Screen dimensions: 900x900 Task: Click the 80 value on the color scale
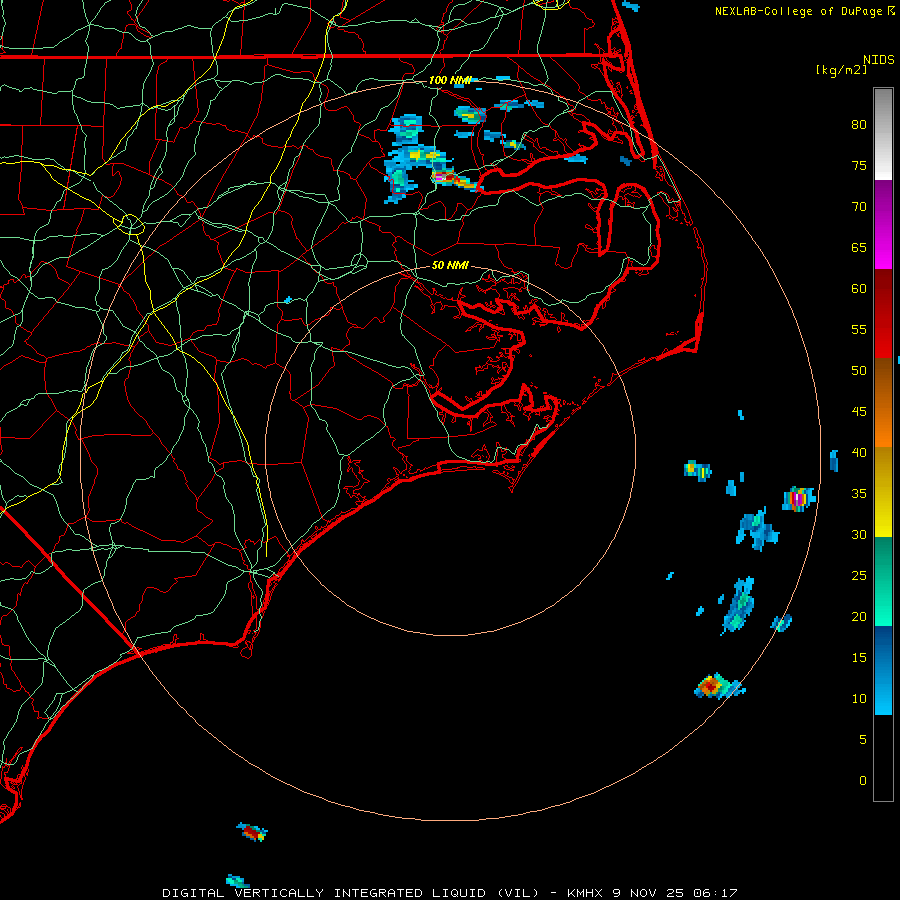coord(859,125)
